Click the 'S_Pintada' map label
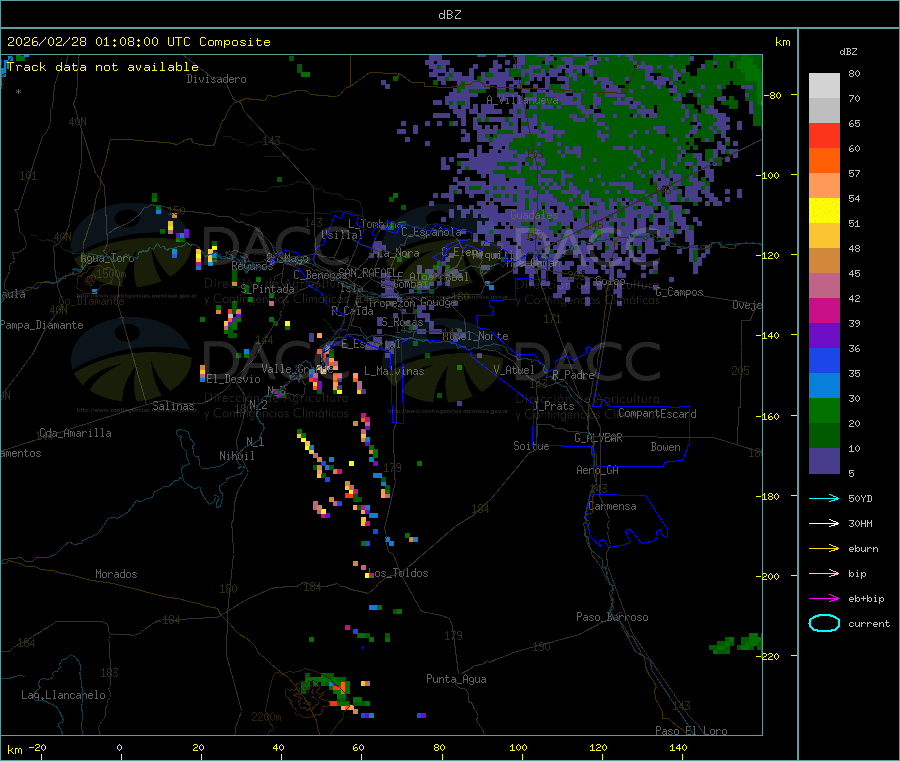 [x=267, y=289]
